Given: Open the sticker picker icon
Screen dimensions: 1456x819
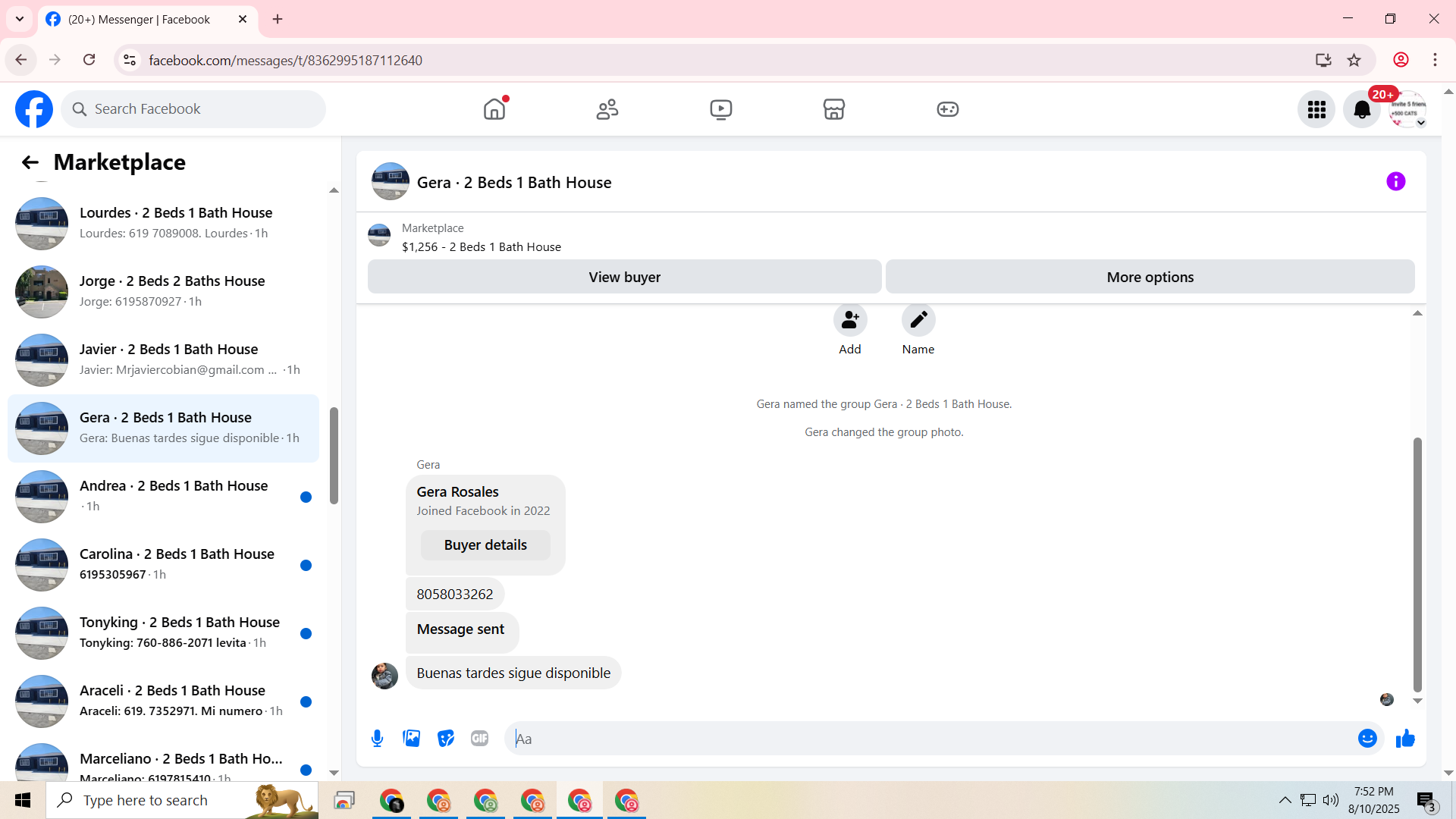Looking at the screenshot, I should [446, 739].
